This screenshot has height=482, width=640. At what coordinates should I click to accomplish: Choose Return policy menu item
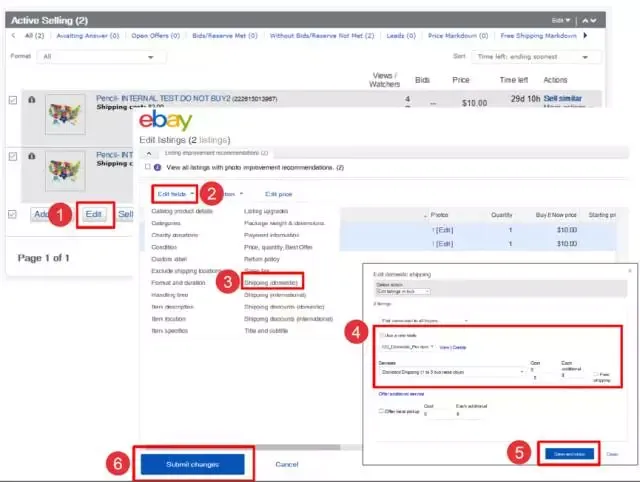(x=262, y=259)
